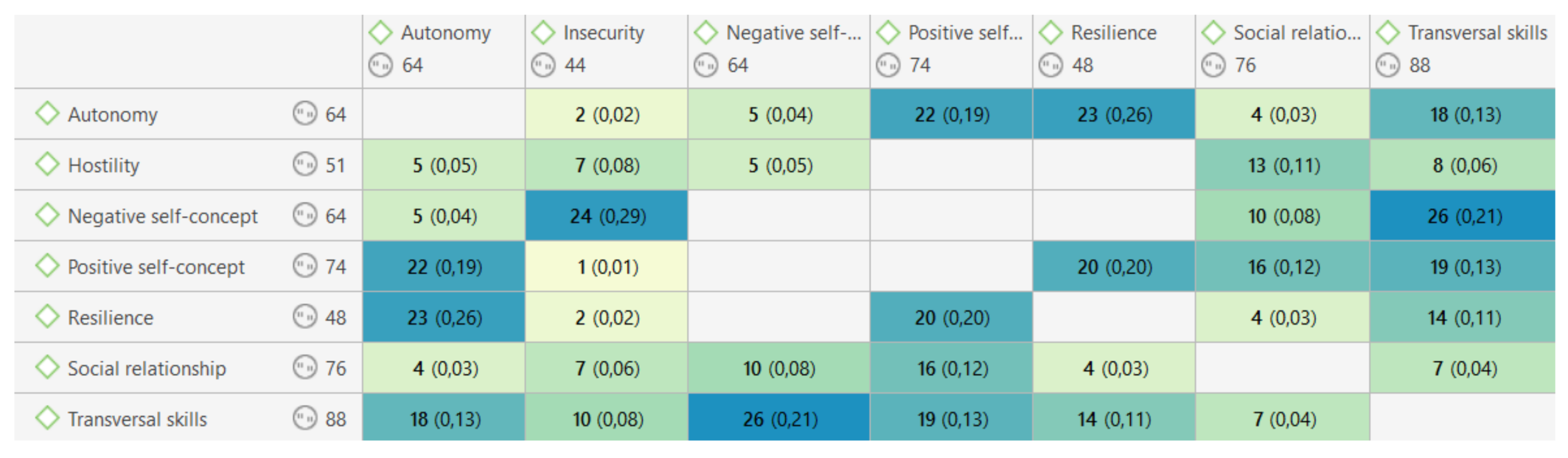Click the Resilience column header diamond icon

(1051, 32)
